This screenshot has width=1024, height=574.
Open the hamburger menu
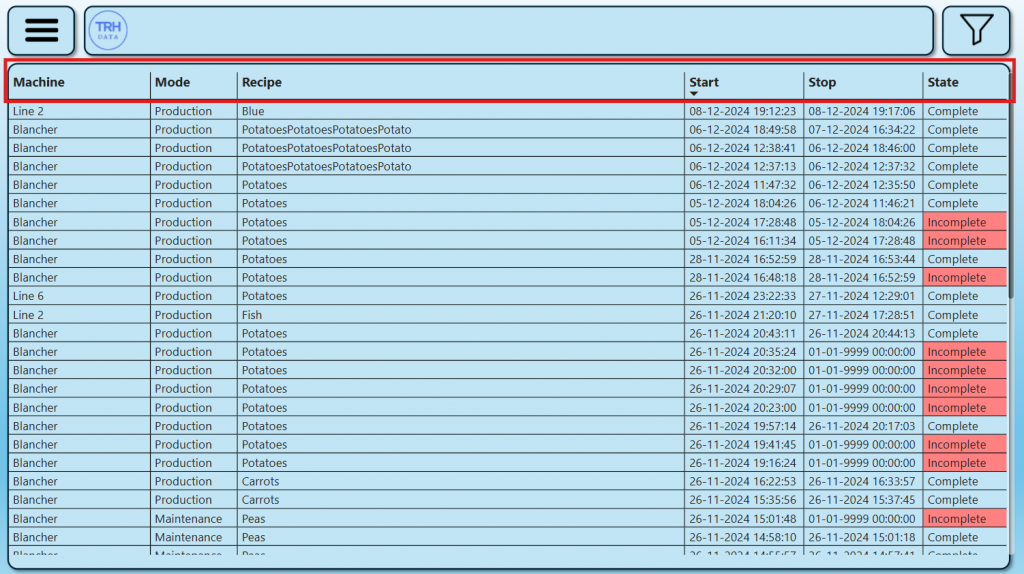(41, 31)
